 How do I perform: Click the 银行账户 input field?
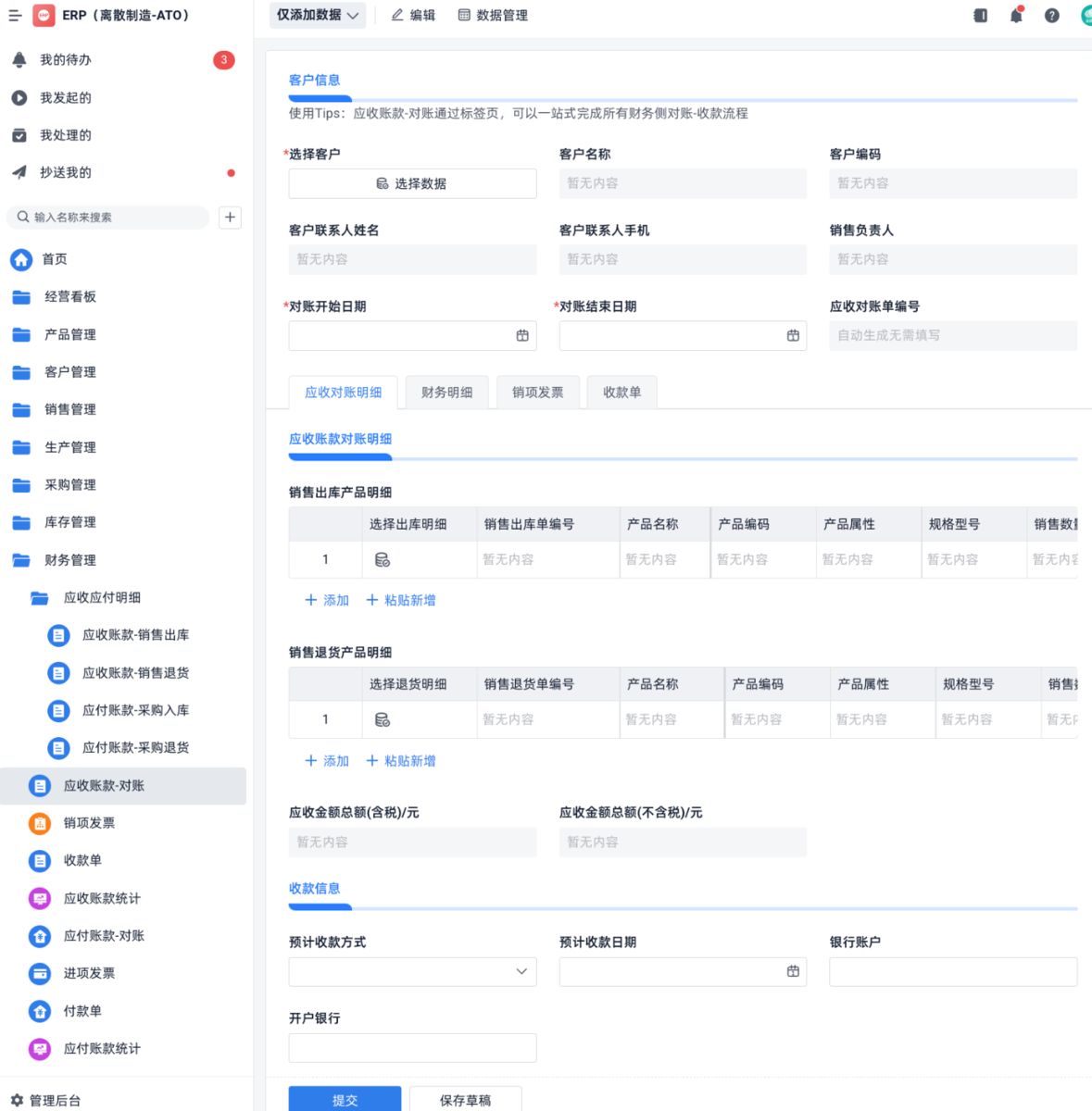953,971
